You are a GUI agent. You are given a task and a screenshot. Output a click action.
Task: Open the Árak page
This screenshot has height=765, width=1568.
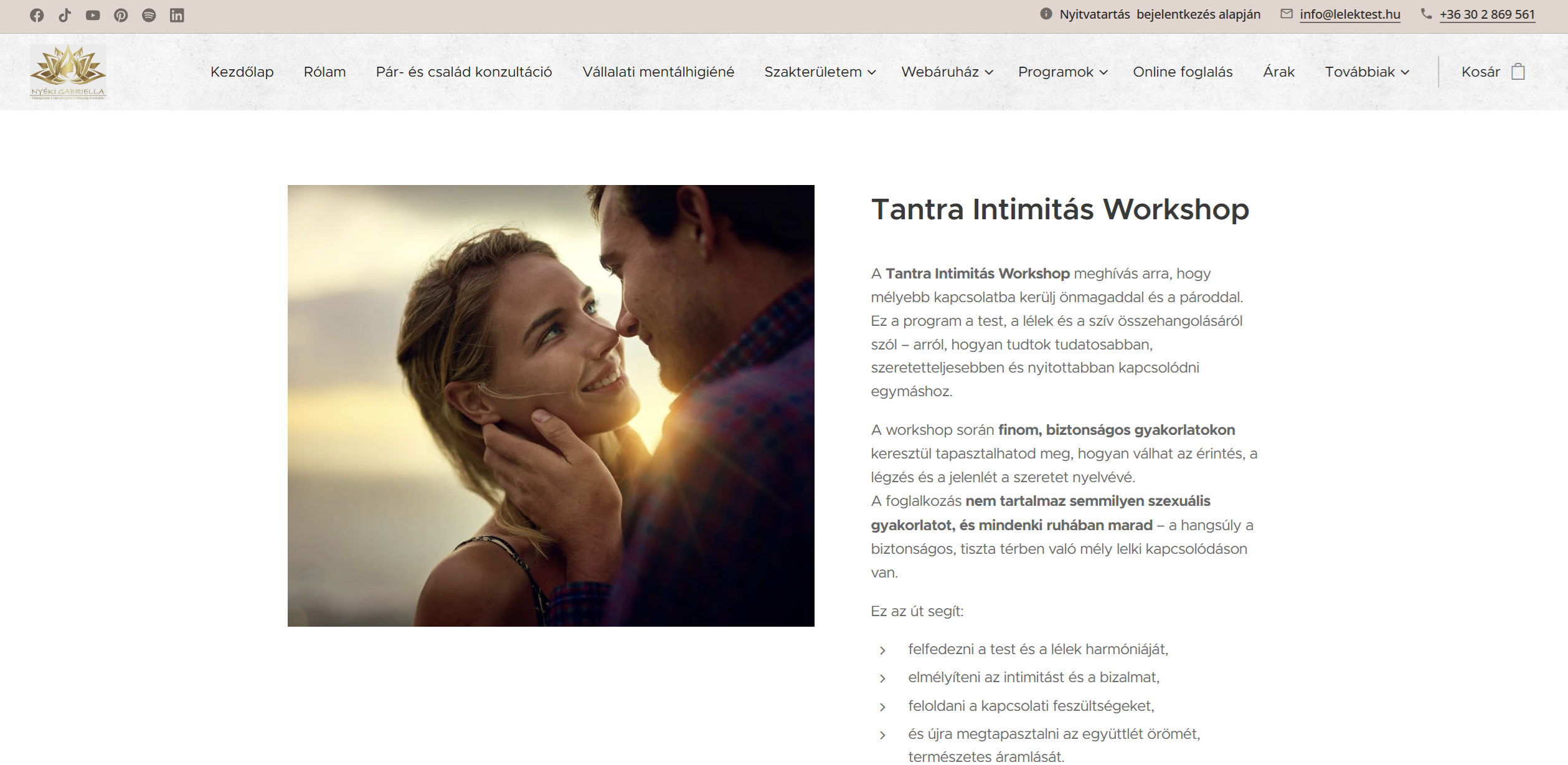(x=1278, y=72)
